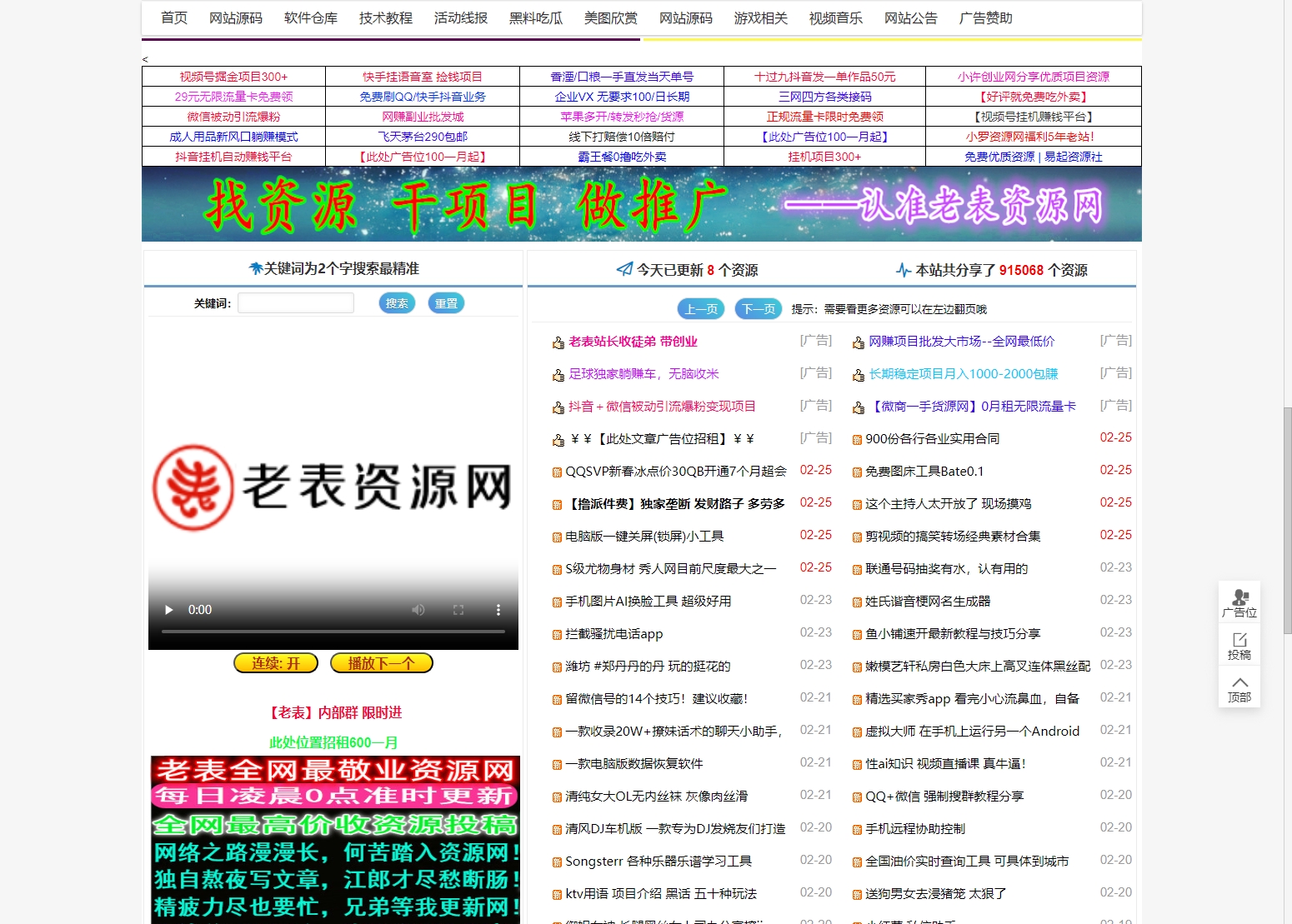
Task: Click icon beside 网赚项目批发大市场
Action: (x=859, y=342)
